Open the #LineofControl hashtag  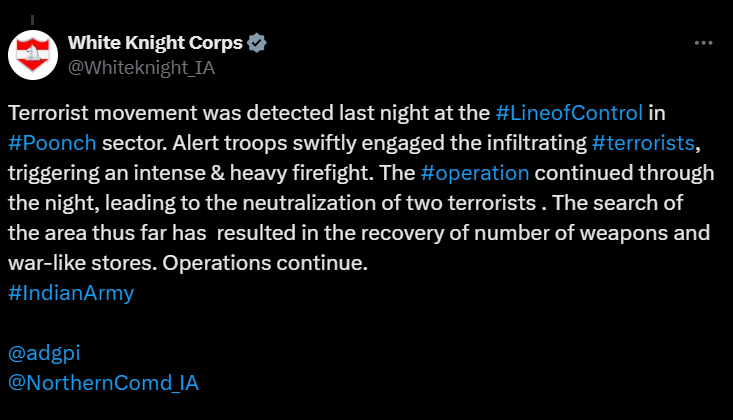569,113
